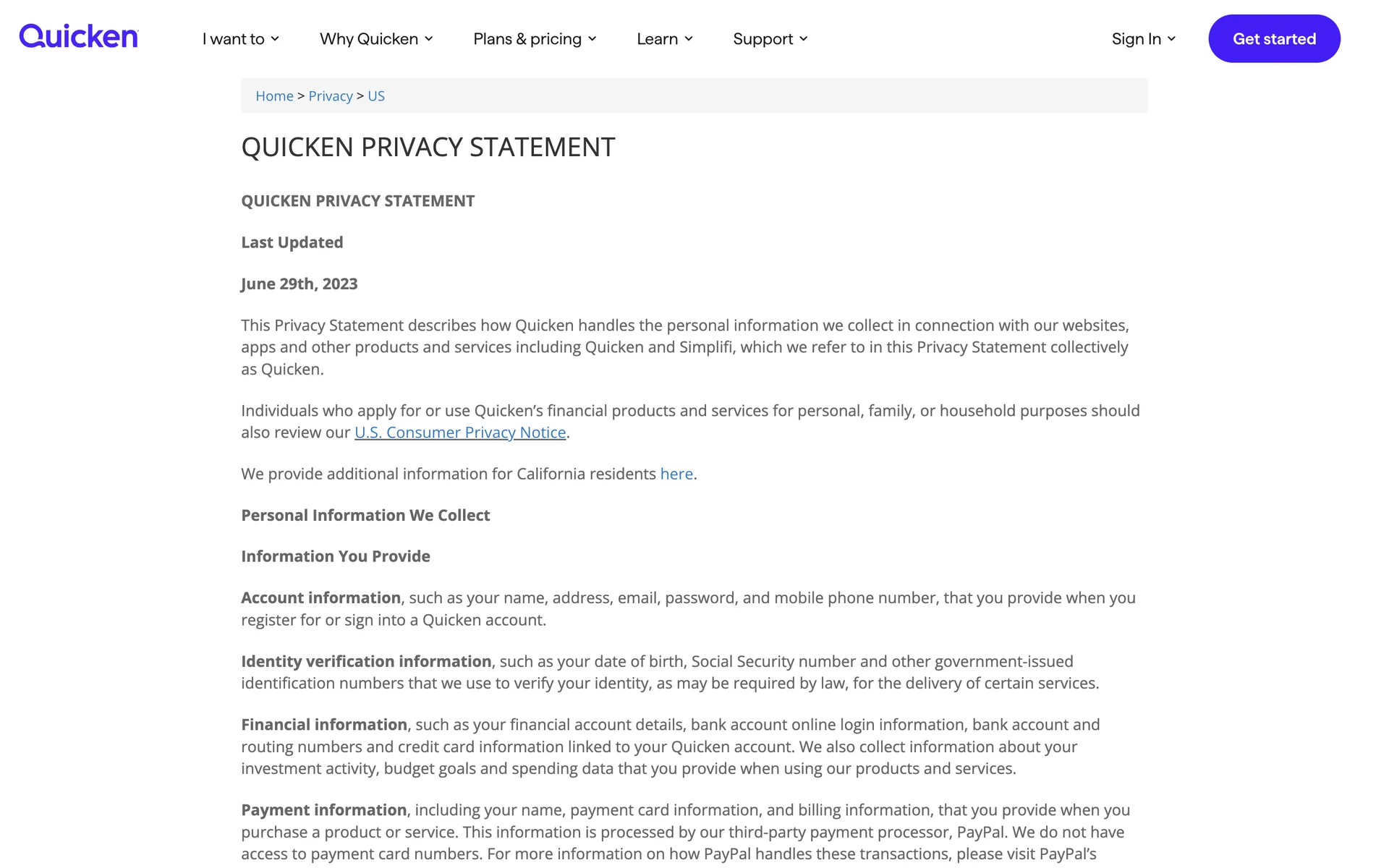Screen dimensions: 1389x868
Task: Expand the Plans & pricing menu label
Action: pyautogui.click(x=527, y=39)
